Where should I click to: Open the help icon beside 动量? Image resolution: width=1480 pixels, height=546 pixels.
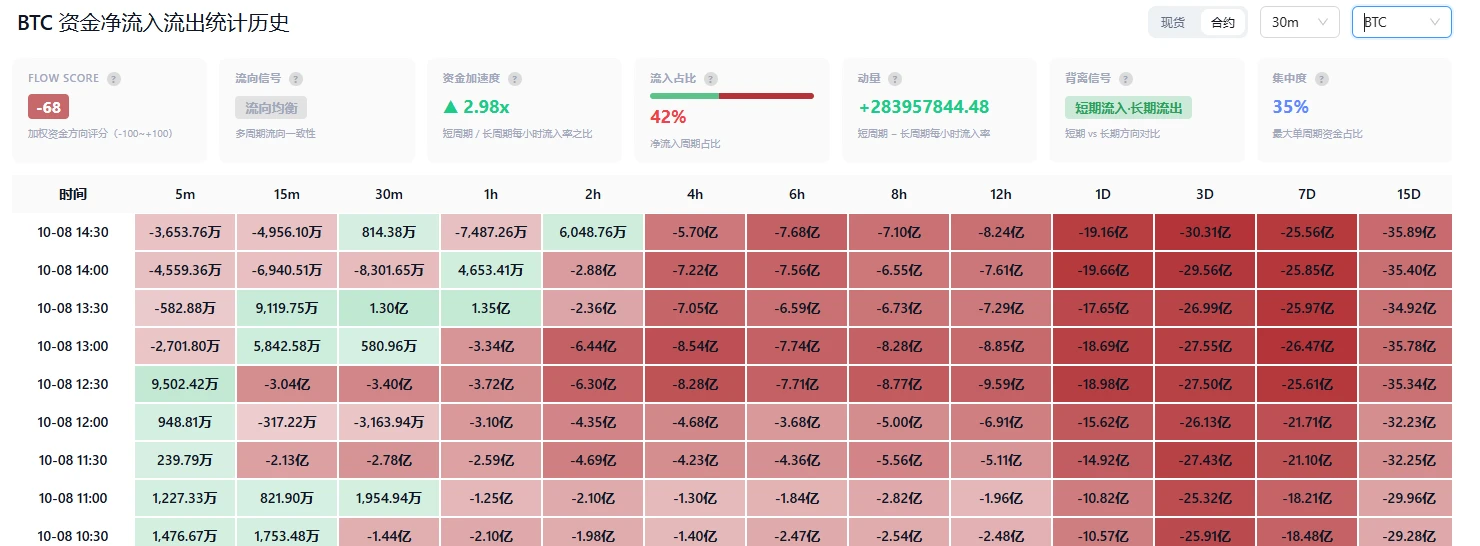(x=895, y=79)
